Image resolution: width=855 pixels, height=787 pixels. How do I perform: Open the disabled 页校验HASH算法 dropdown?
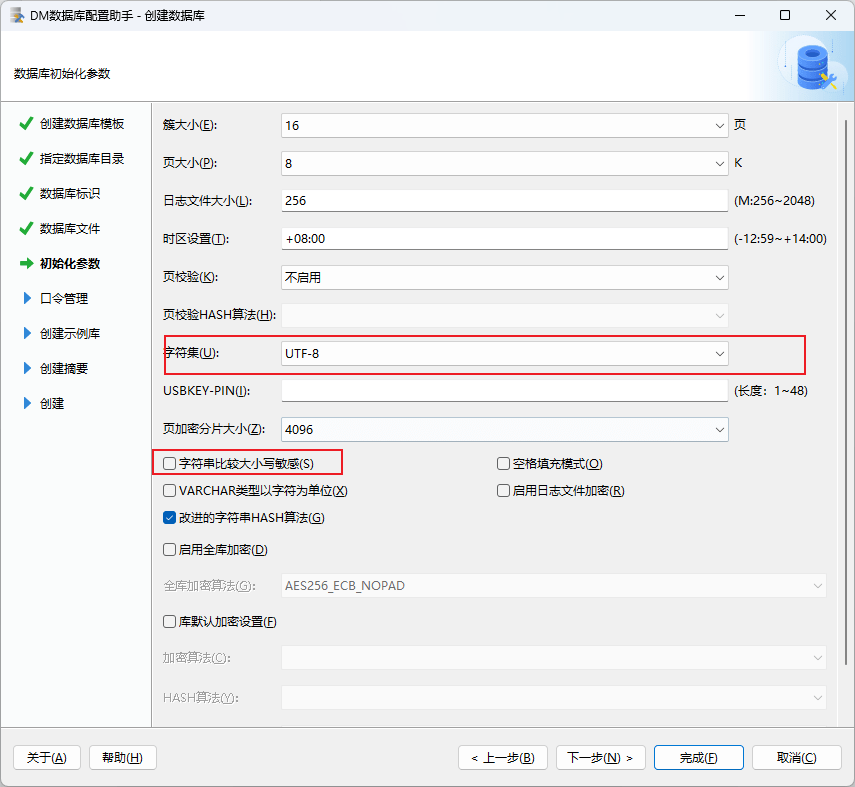pos(504,316)
